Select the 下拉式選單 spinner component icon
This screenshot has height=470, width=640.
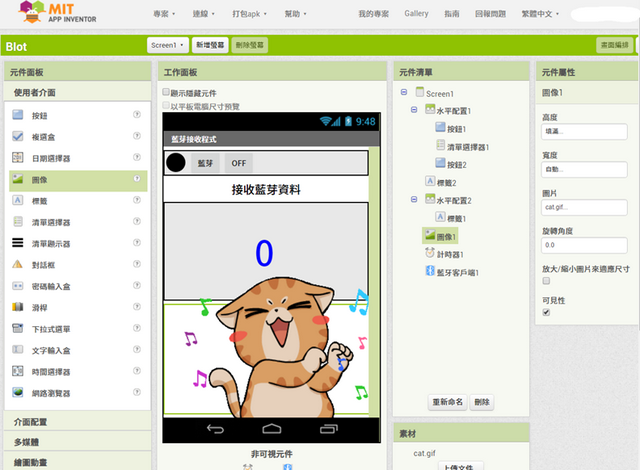pos(18,328)
